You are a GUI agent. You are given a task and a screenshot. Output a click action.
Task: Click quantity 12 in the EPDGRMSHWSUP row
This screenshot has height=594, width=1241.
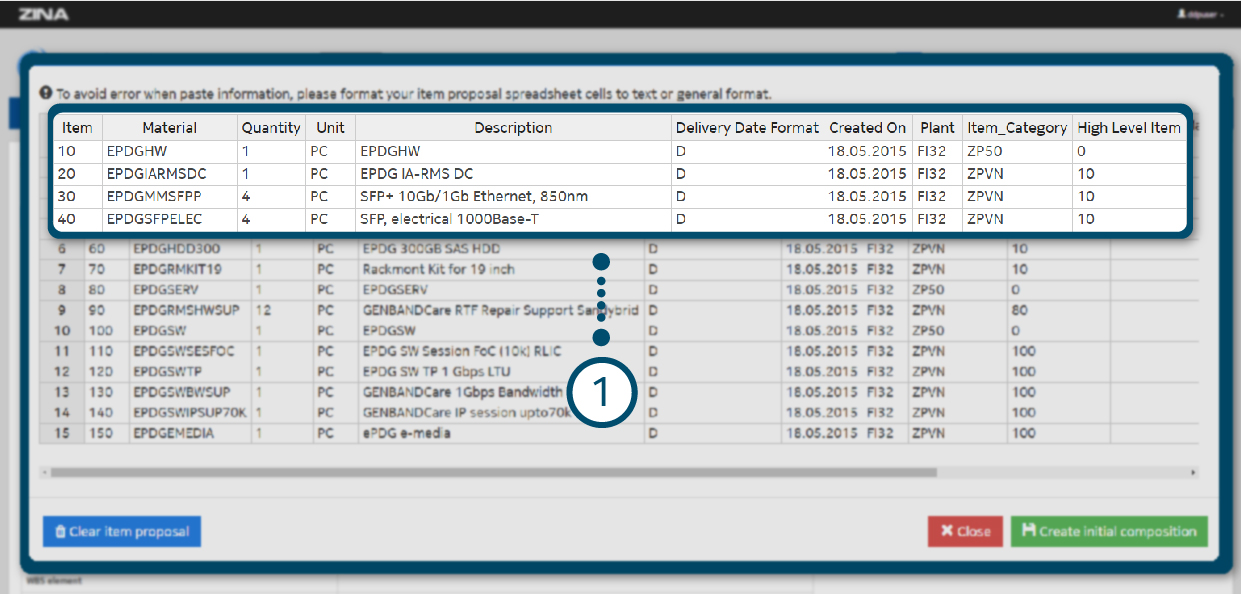coord(264,310)
